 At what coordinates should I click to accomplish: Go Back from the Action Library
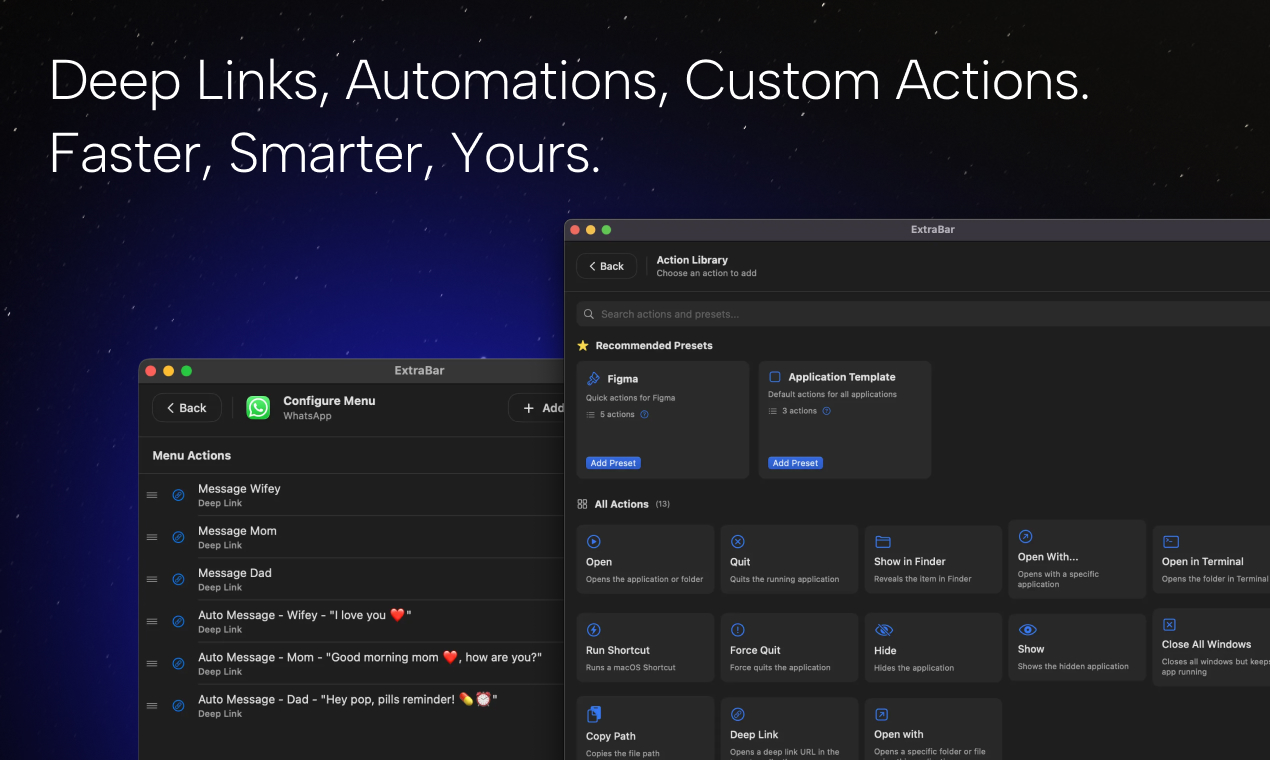(x=606, y=266)
